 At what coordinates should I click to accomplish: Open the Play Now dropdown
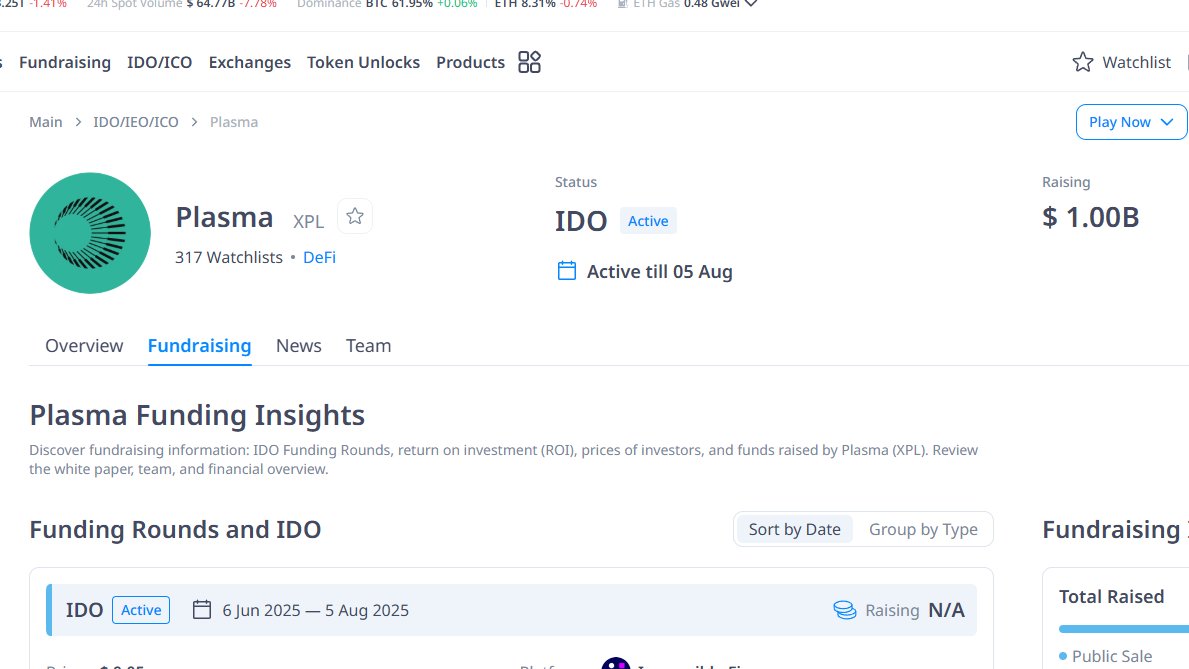1131,122
